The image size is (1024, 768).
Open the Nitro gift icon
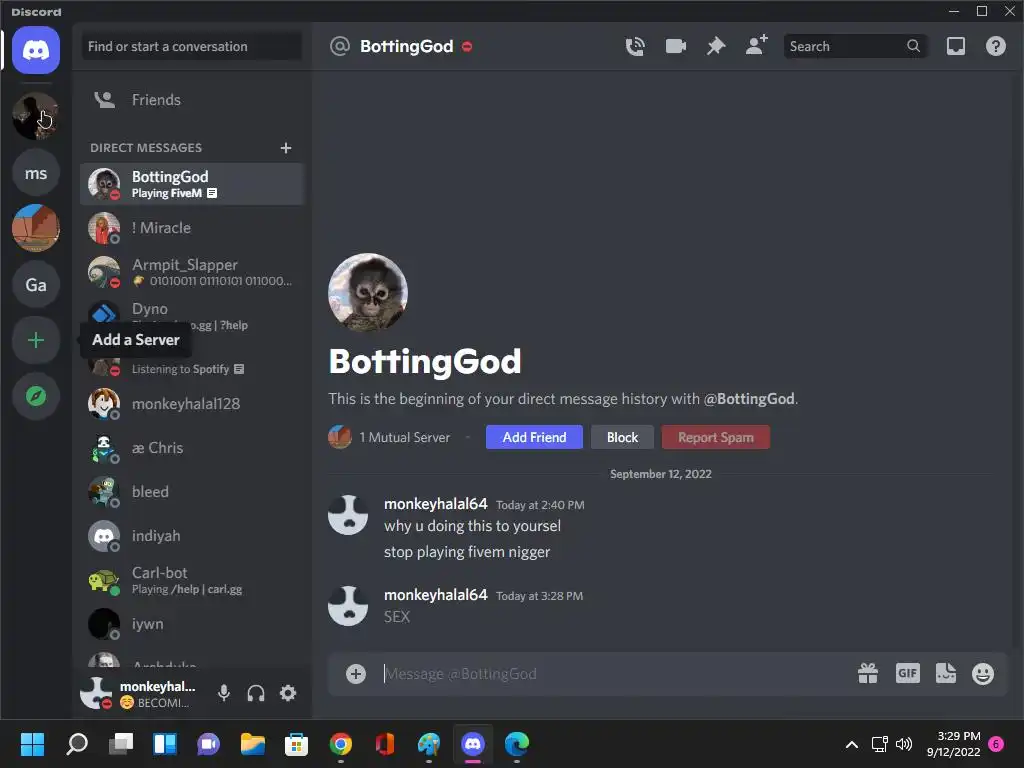point(867,673)
